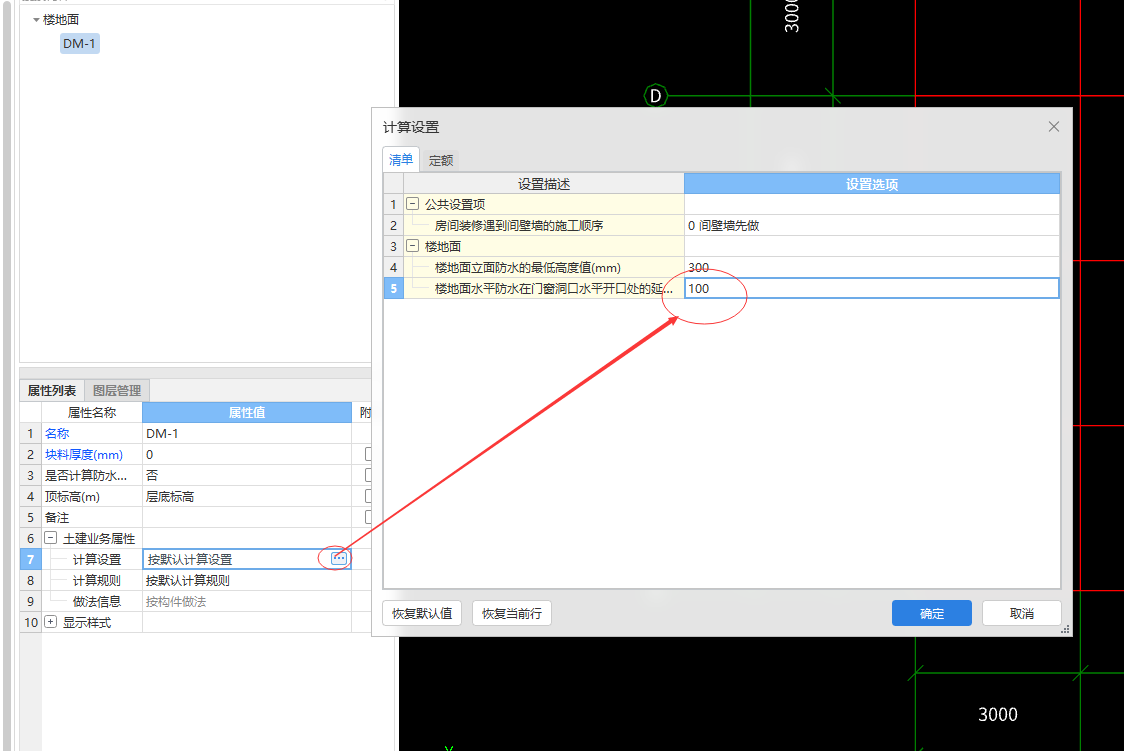Open the ellipsis button in 计算设置 row
The width and height of the screenshot is (1124, 751).
point(338,558)
